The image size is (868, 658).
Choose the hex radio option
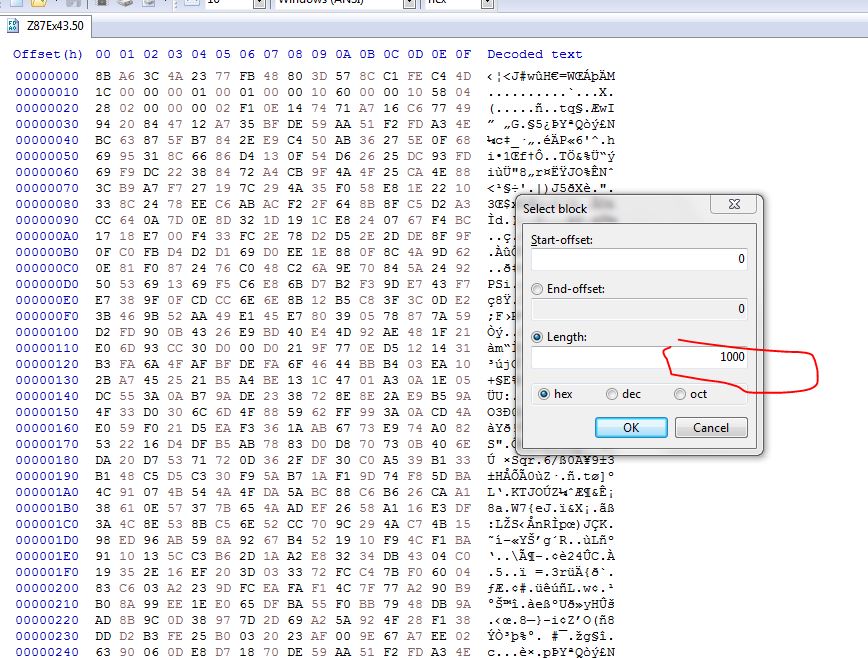[x=544, y=394]
